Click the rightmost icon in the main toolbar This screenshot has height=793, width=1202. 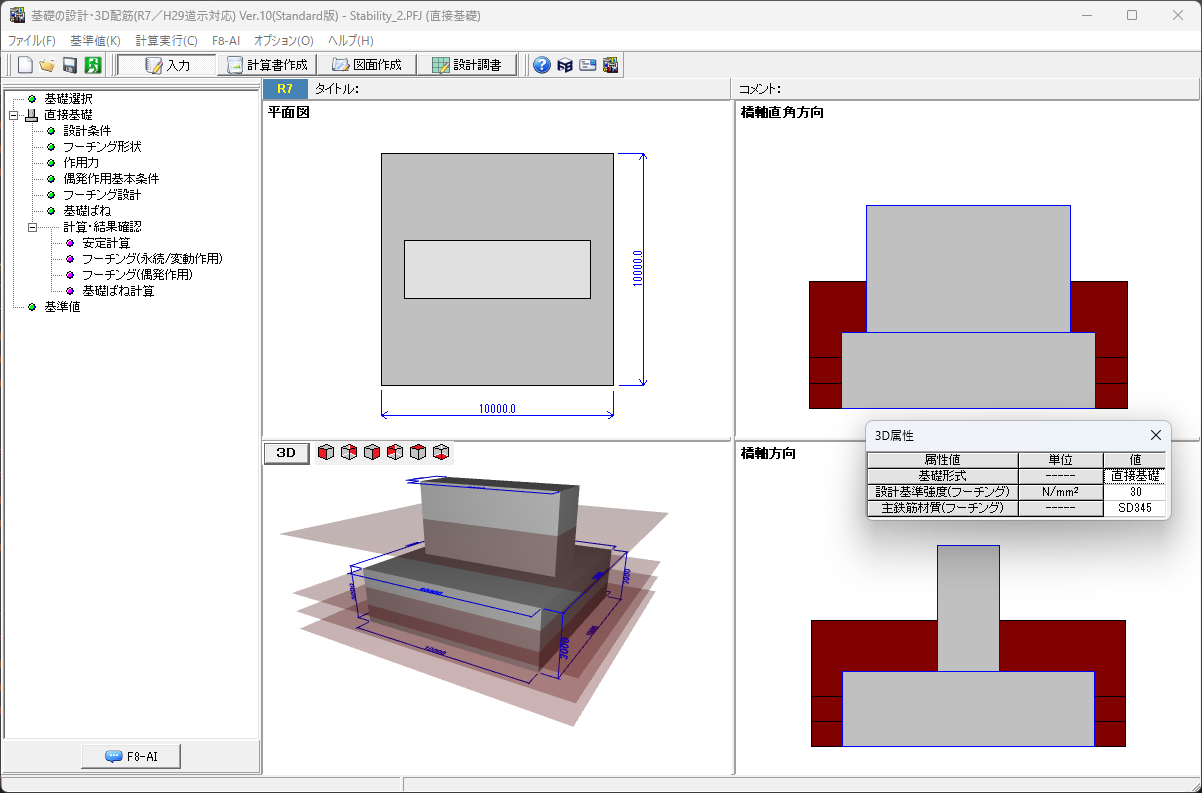tap(611, 65)
